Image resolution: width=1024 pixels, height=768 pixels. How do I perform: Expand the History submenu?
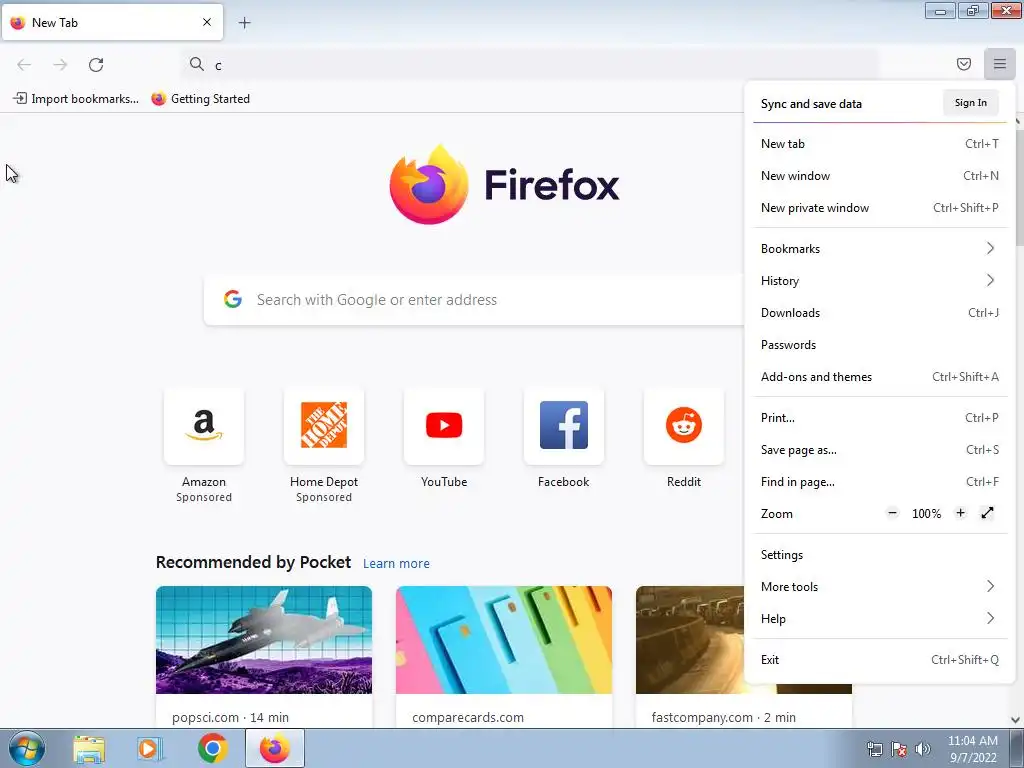[879, 281]
